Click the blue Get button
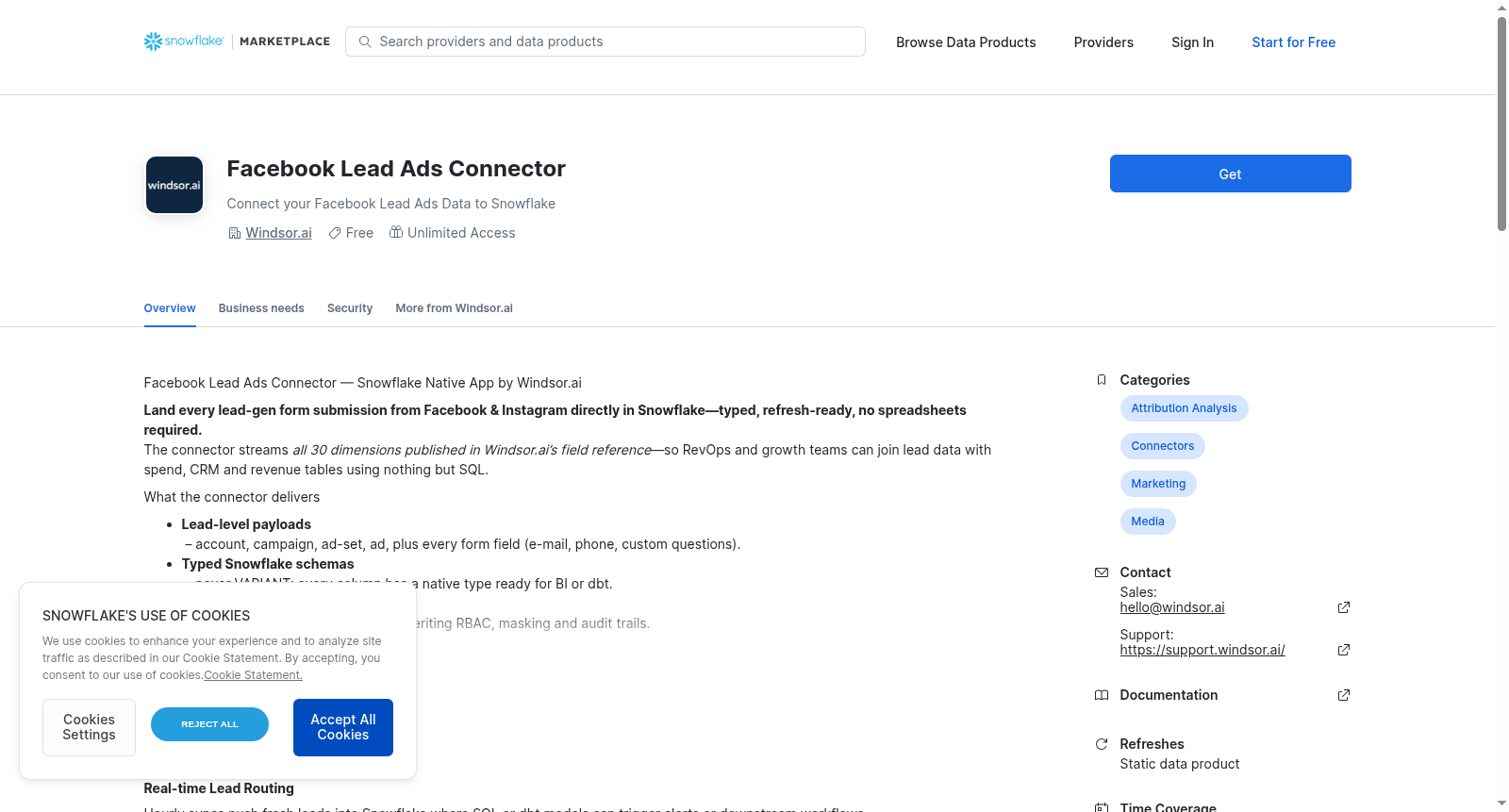 tap(1230, 174)
